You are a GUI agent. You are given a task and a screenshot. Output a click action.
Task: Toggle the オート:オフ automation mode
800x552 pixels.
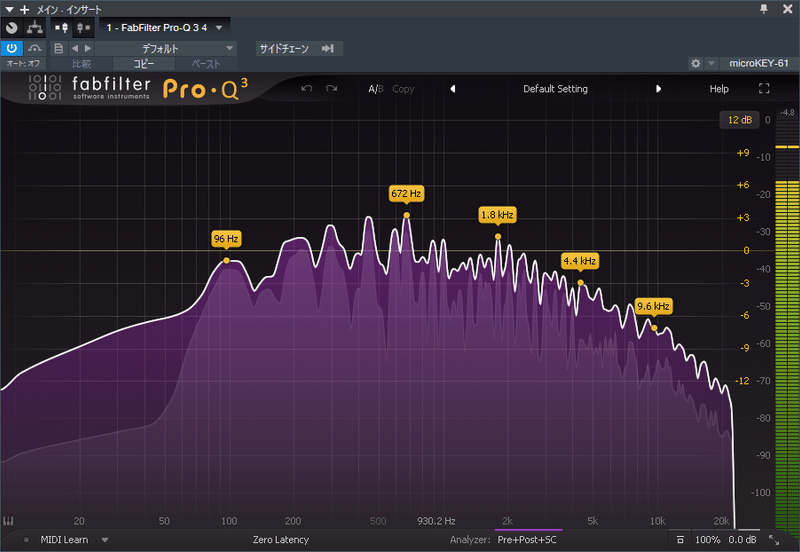tap(23, 63)
